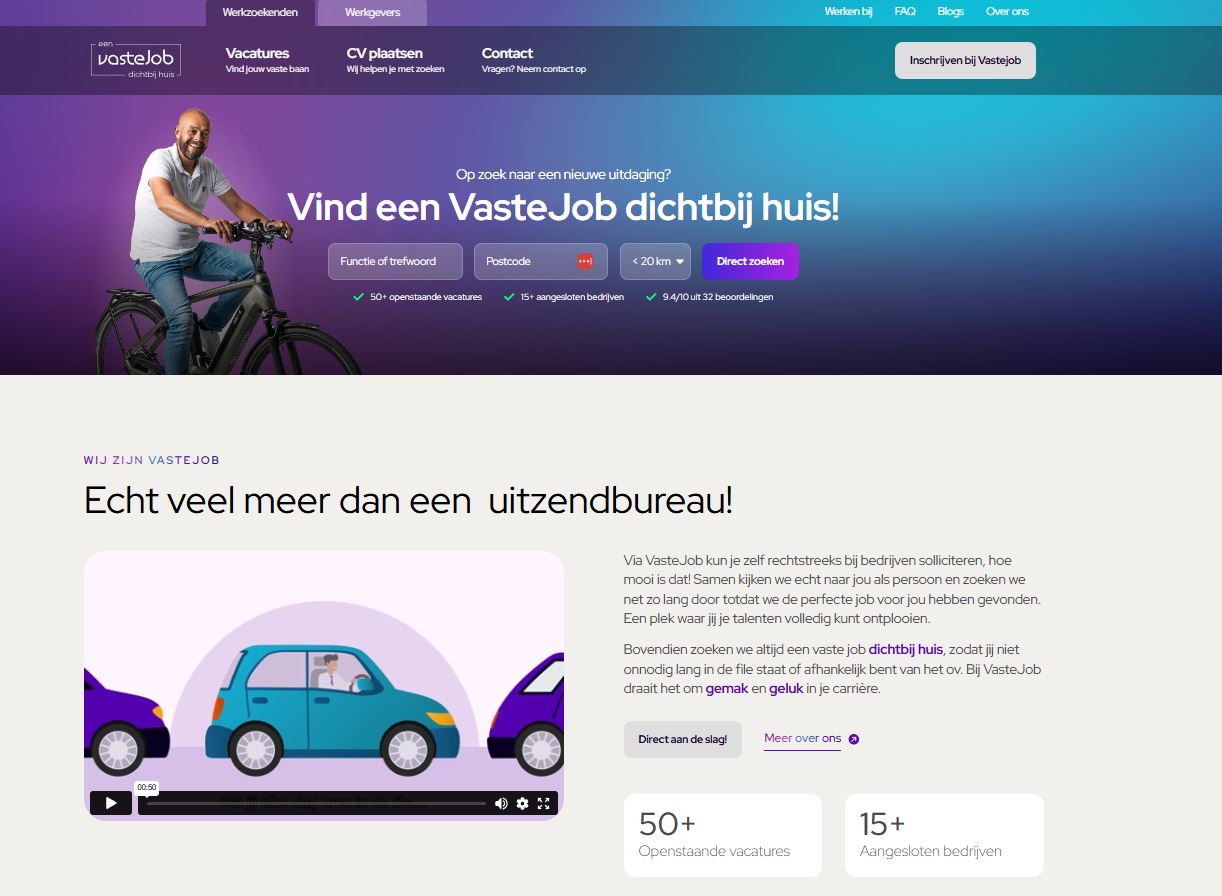Focus the Functie of trefwoord input field
This screenshot has height=896, width=1222.
(395, 261)
